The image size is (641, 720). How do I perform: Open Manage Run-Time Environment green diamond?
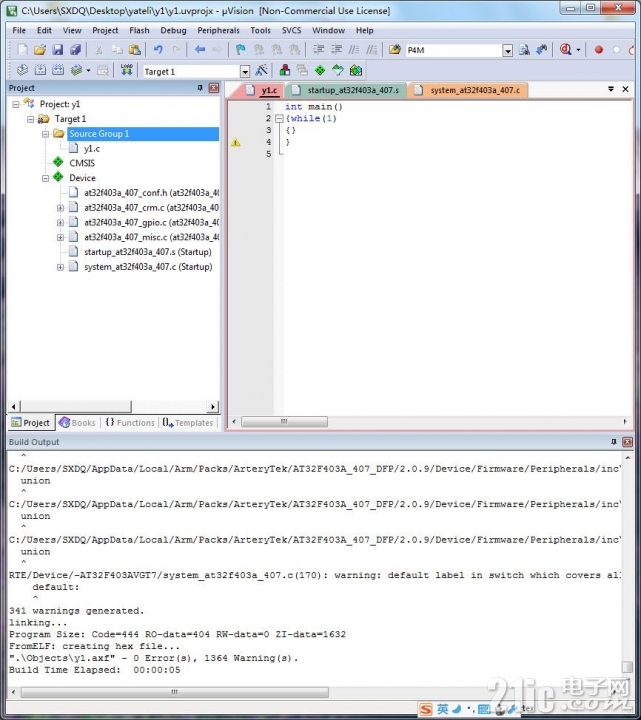pyautogui.click(x=320, y=70)
